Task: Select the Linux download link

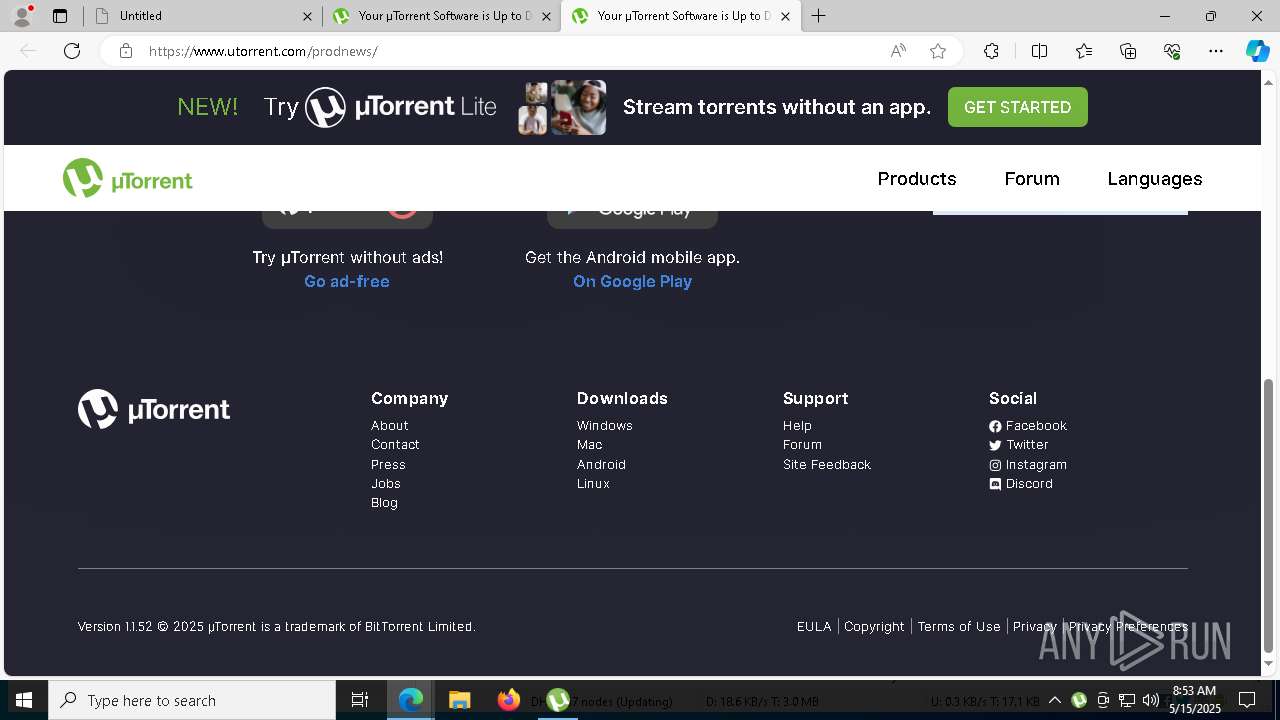Action: 593,484
